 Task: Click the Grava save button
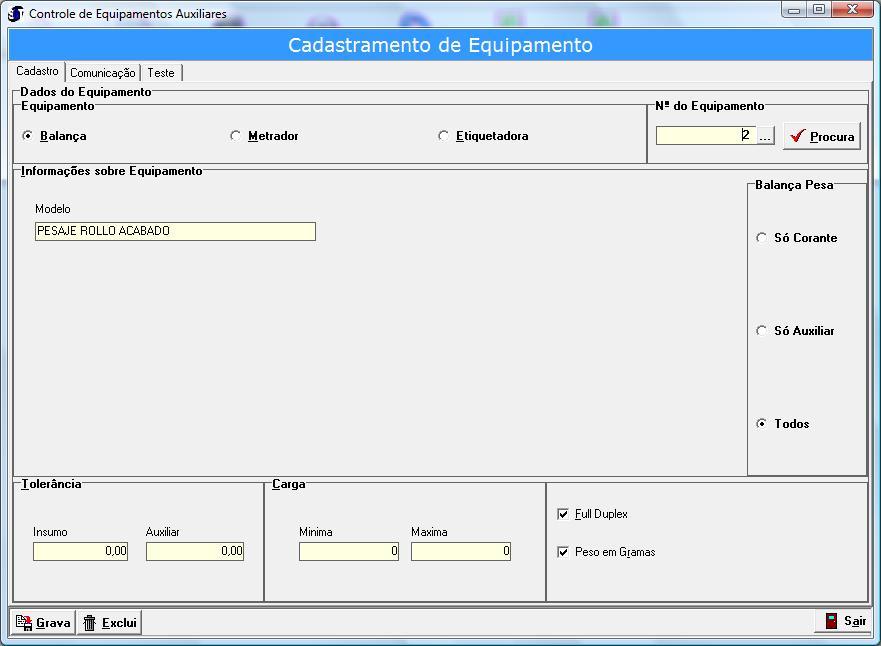43,622
